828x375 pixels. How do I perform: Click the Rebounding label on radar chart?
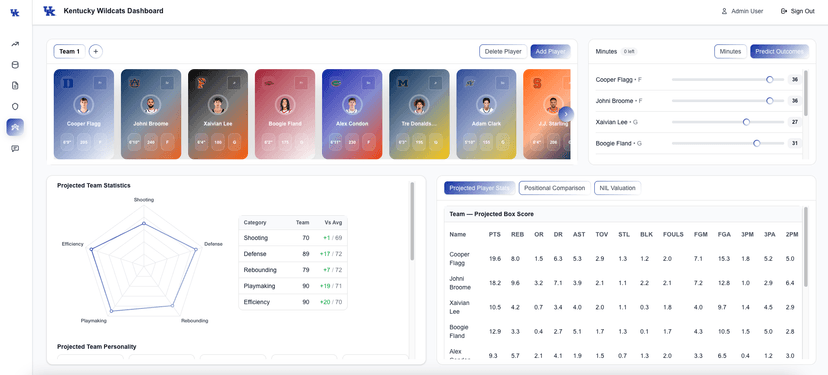click(194, 321)
